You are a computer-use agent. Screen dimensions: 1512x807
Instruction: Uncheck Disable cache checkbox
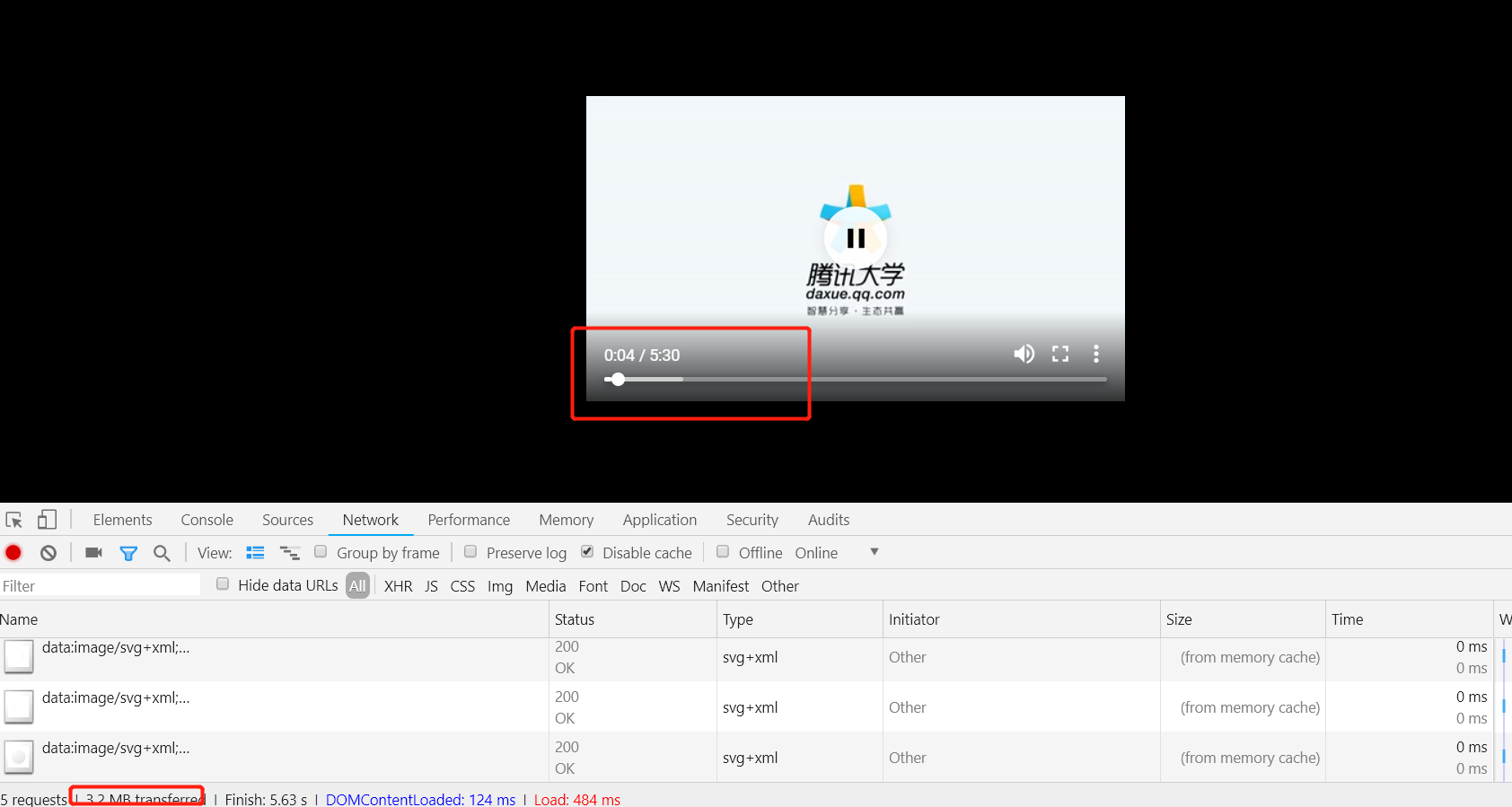coord(587,552)
